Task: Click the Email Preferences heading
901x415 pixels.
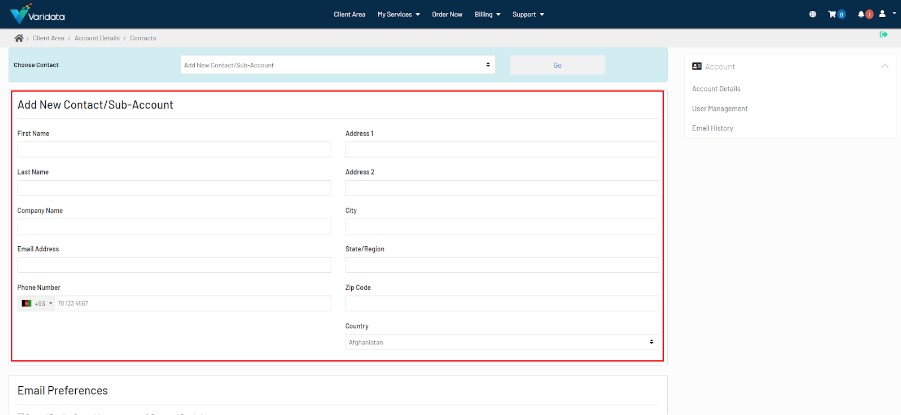Action: [63, 390]
